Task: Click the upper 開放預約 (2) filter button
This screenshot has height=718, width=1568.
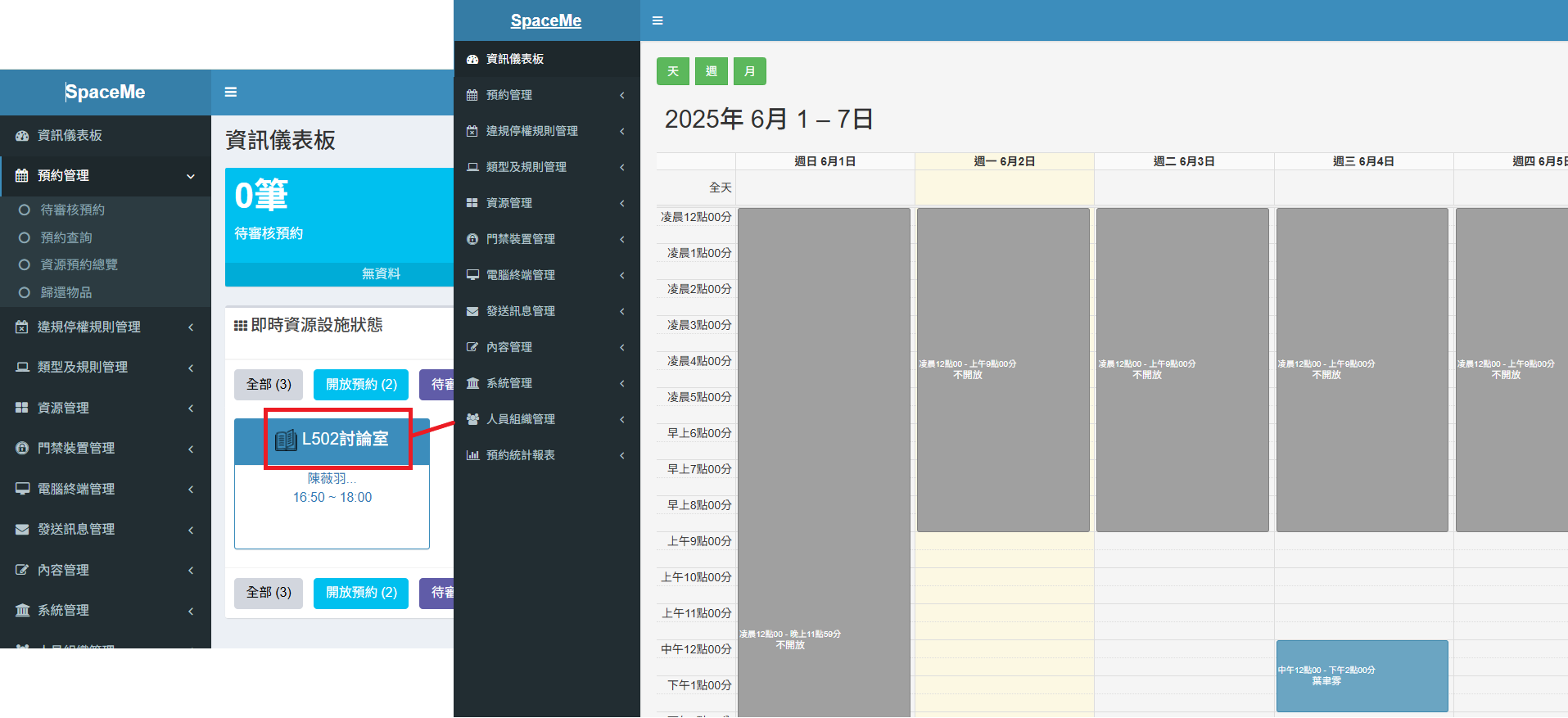Action: pos(361,384)
